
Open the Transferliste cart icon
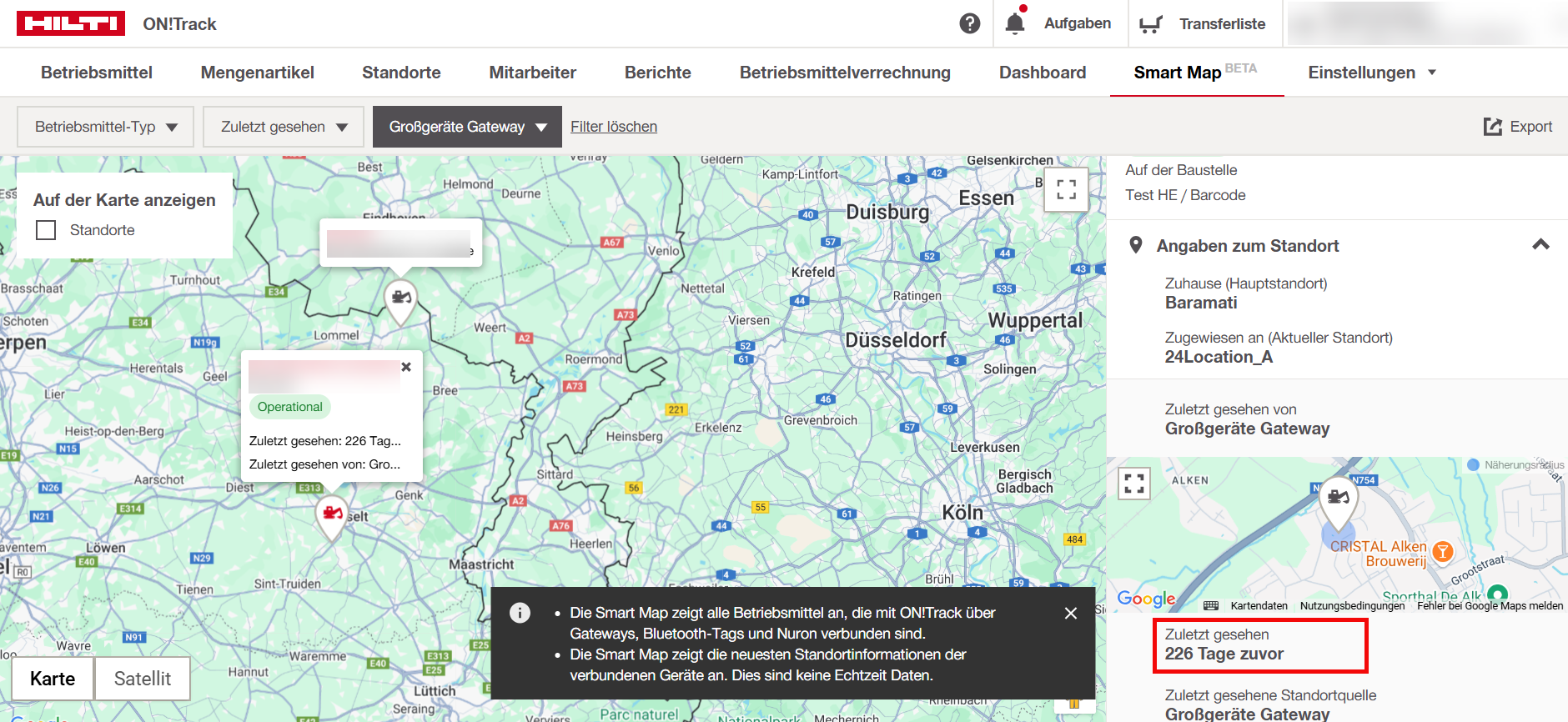[x=1151, y=24]
